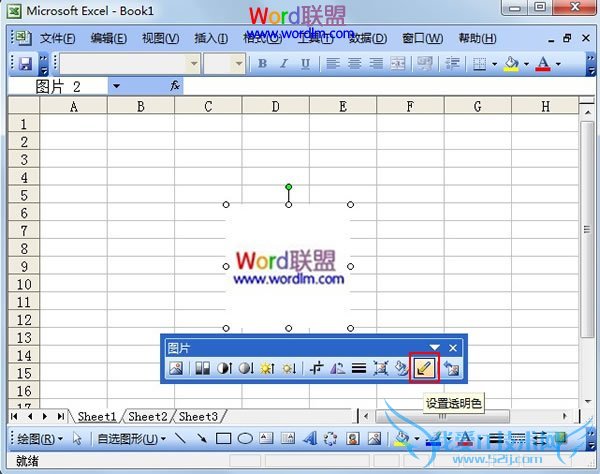
Task: Select the Select Objects arrow tool
Action: 77,439
